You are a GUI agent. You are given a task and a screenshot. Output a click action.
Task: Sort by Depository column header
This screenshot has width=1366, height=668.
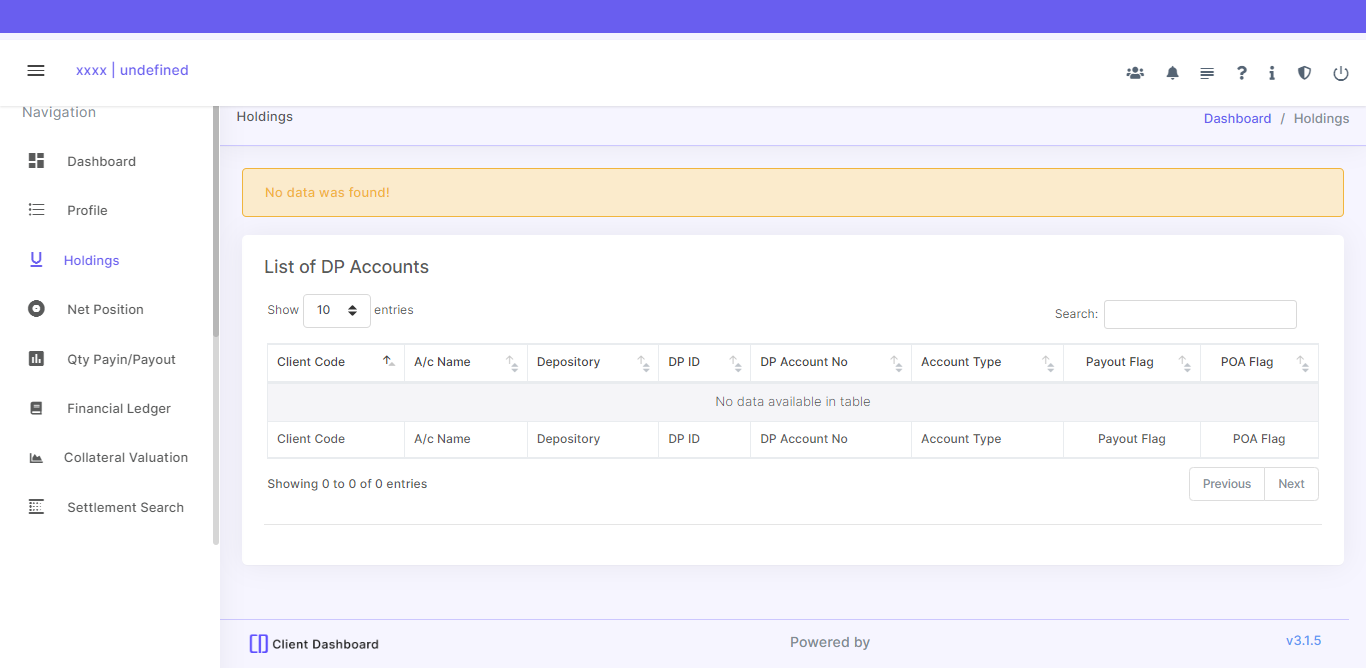pos(592,362)
